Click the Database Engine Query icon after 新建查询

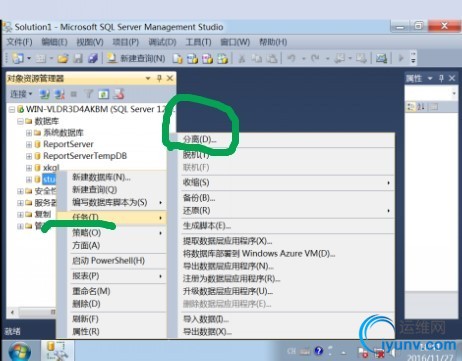point(178,59)
